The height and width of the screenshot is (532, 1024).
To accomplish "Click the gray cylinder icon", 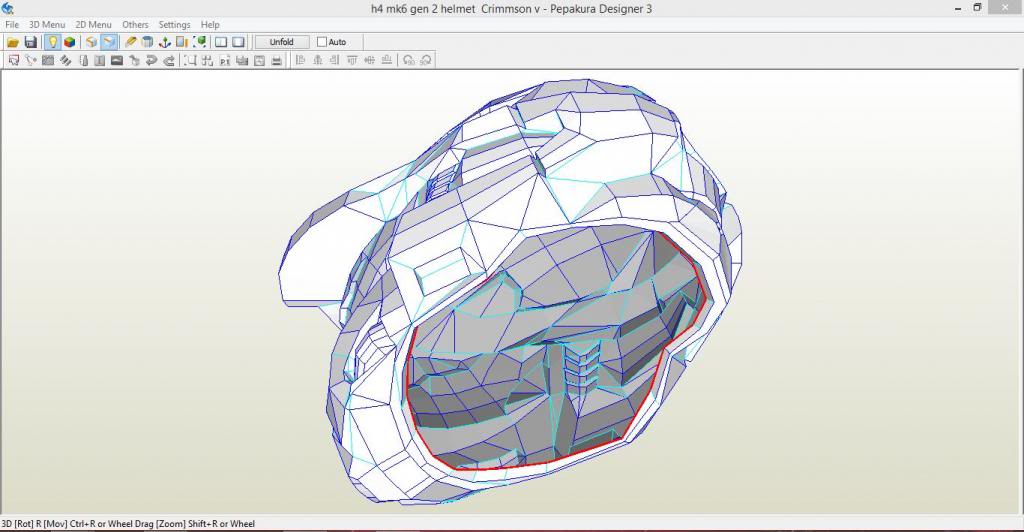I will click(148, 42).
